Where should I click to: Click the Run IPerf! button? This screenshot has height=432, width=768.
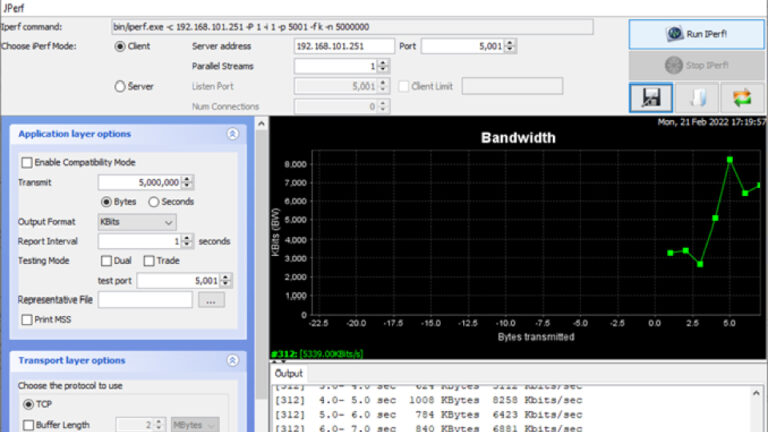pos(696,34)
